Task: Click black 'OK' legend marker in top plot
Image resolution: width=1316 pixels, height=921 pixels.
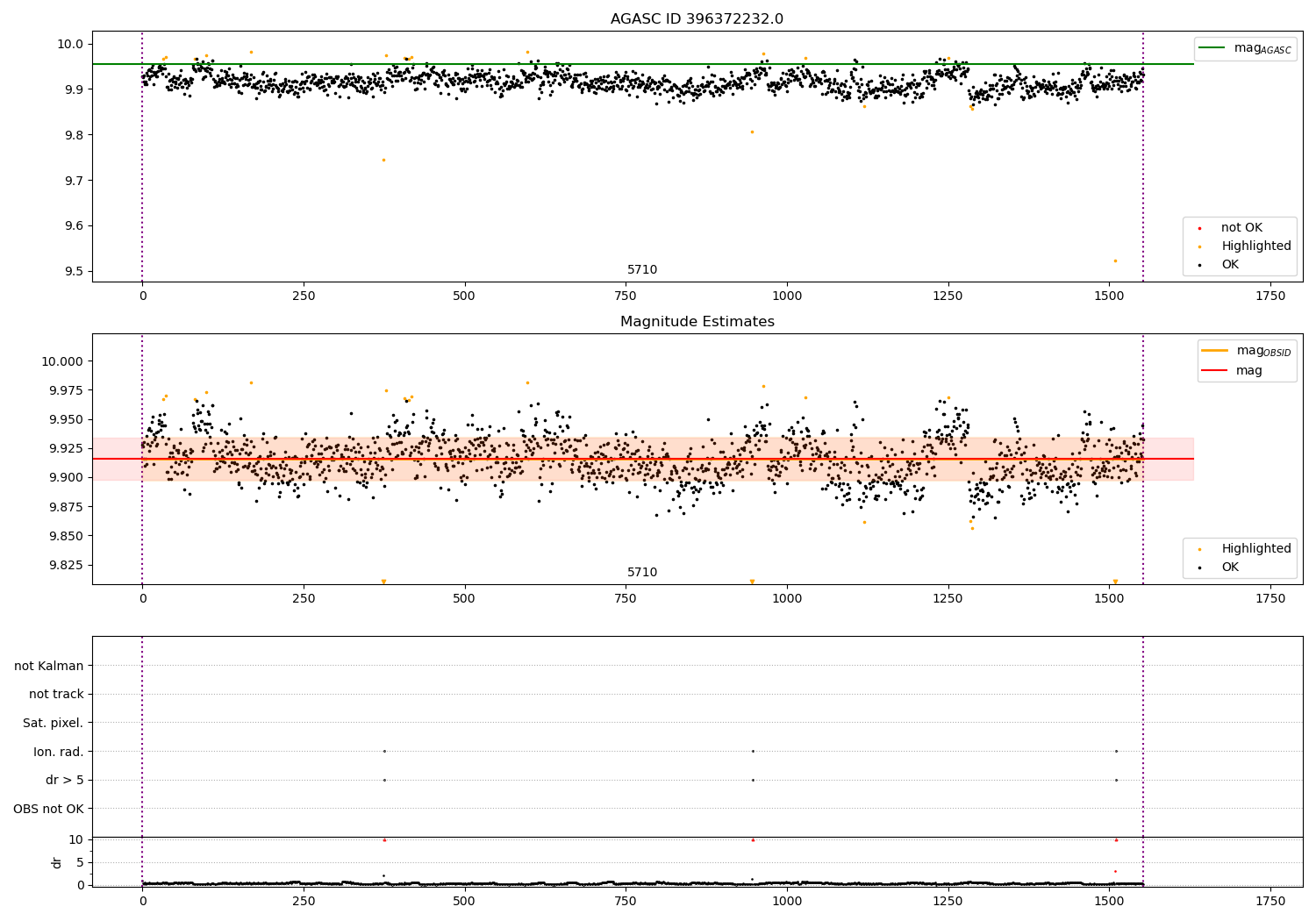Action: click(x=1199, y=265)
